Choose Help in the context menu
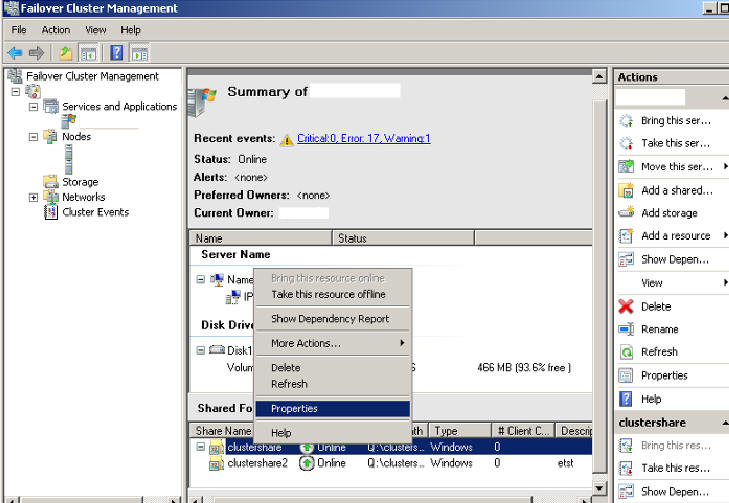Image resolution: width=729 pixels, height=503 pixels. coord(332,433)
